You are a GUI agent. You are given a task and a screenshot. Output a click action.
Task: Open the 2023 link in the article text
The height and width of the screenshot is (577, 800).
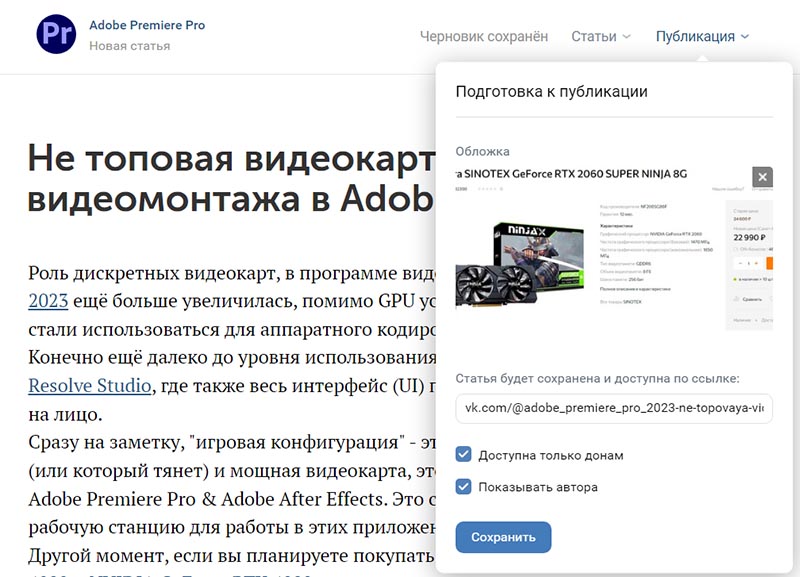pyautogui.click(x=48, y=301)
